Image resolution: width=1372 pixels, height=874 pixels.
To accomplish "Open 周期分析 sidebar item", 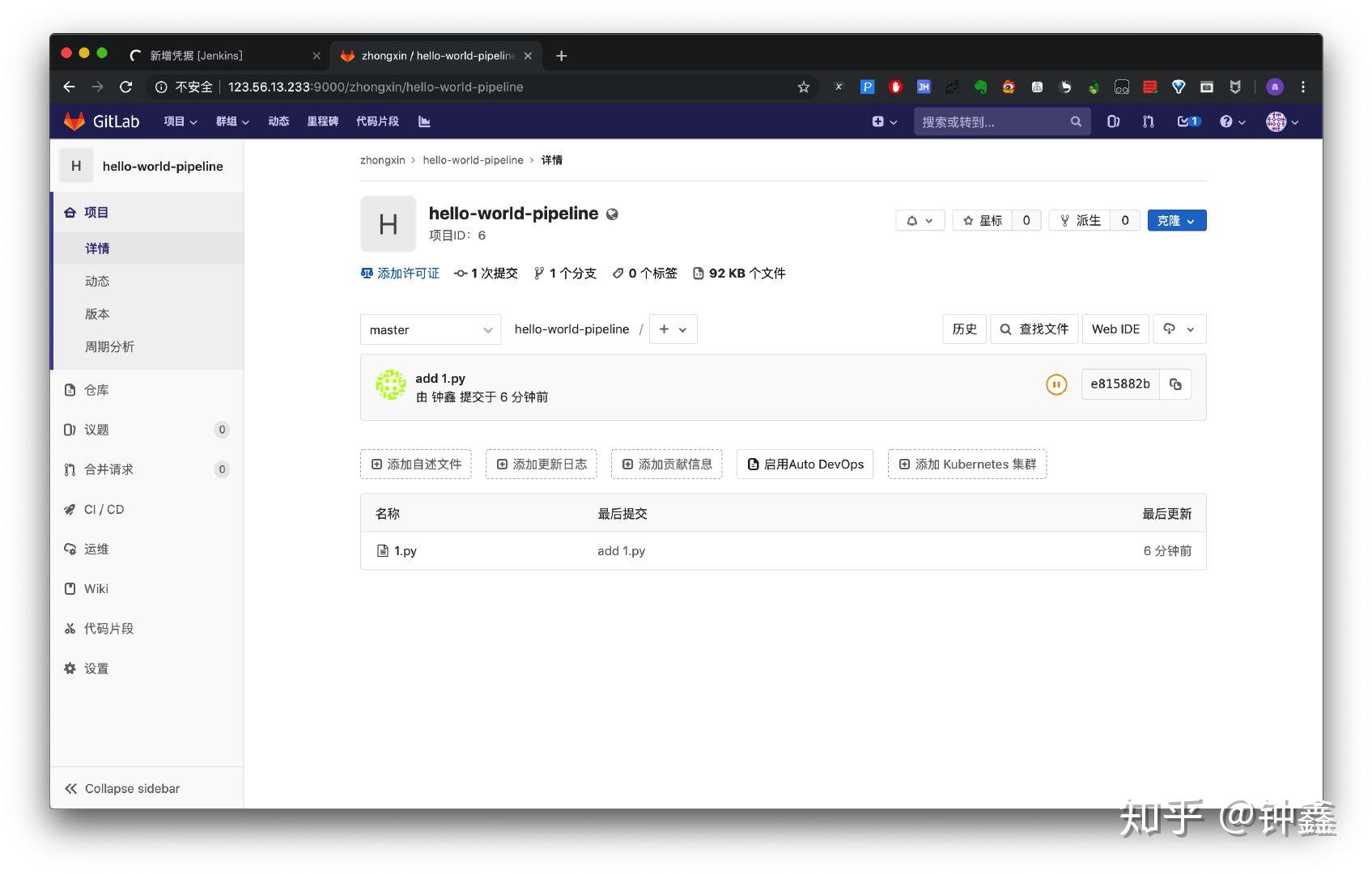I will [147, 346].
